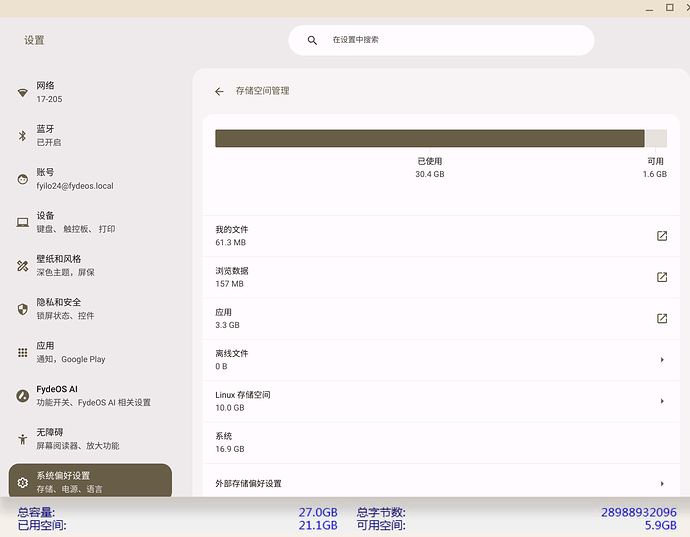Click the search magnifier icon
Screen dimensions: 690x537
(x=312, y=40)
